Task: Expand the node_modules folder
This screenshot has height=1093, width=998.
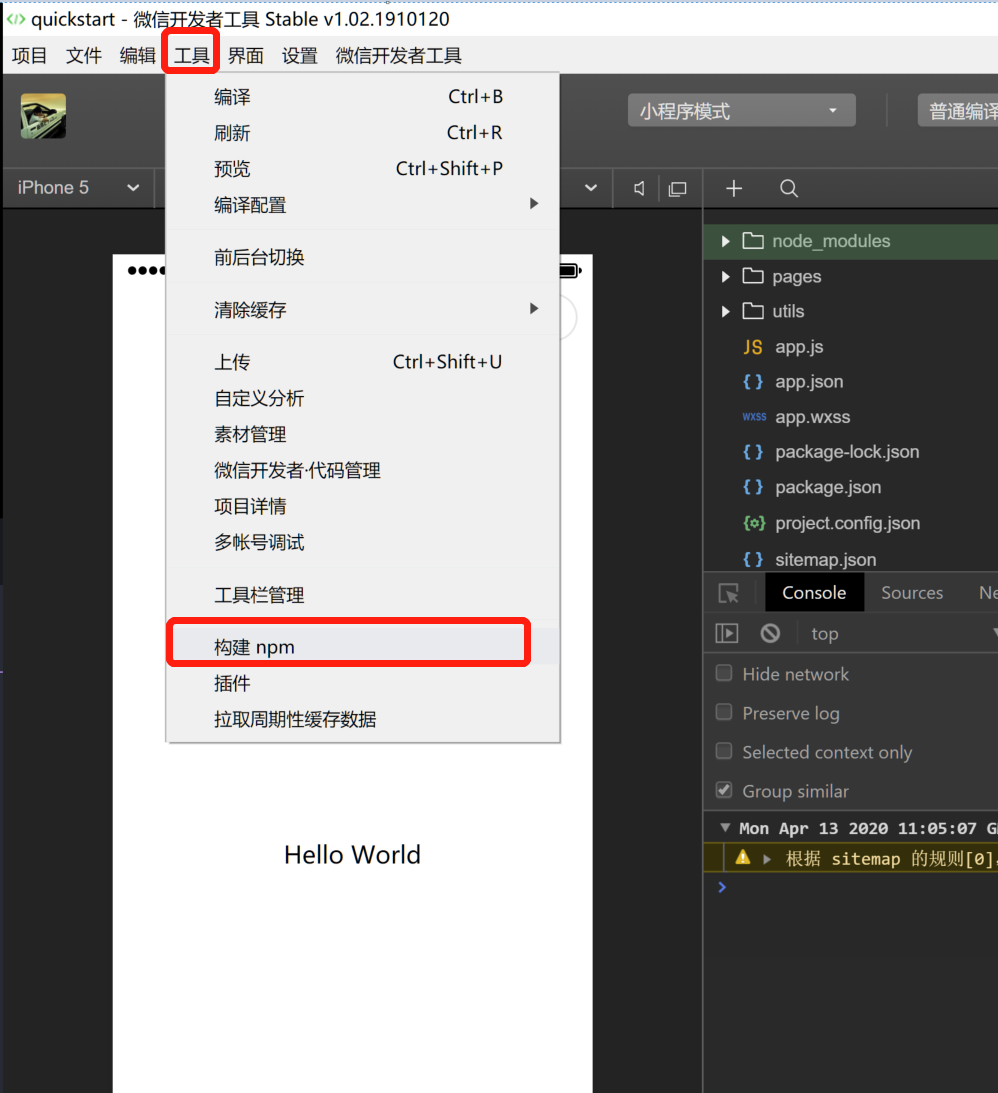Action: point(726,241)
